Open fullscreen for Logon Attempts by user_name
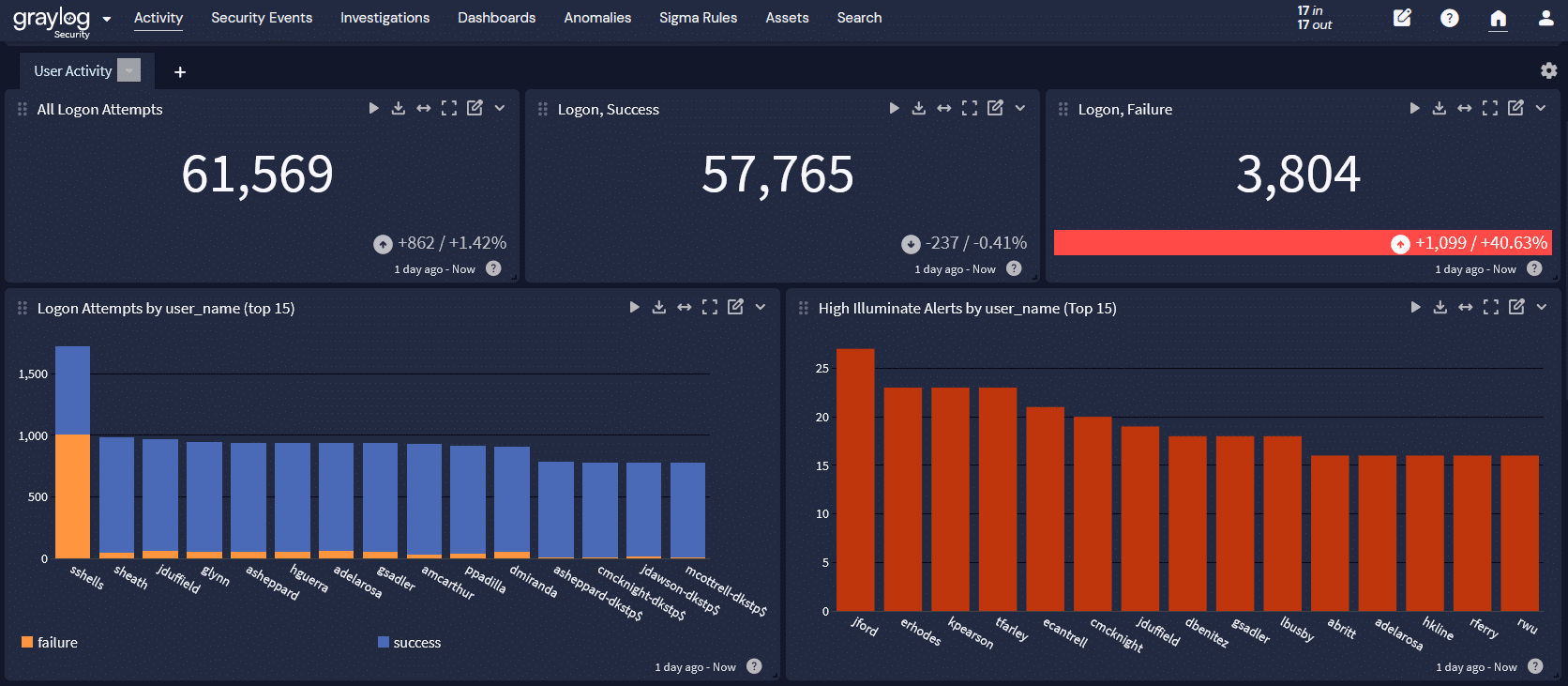The image size is (1568, 686). point(710,307)
